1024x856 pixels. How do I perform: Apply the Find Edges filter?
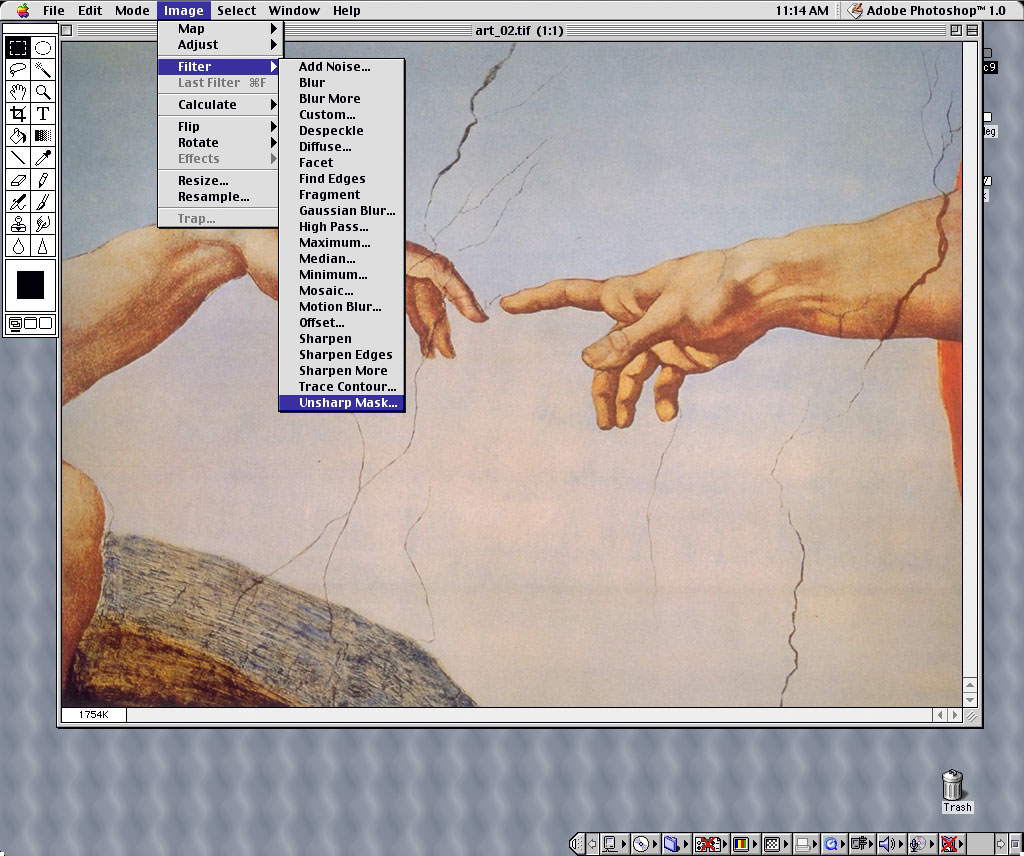[x=342, y=179]
